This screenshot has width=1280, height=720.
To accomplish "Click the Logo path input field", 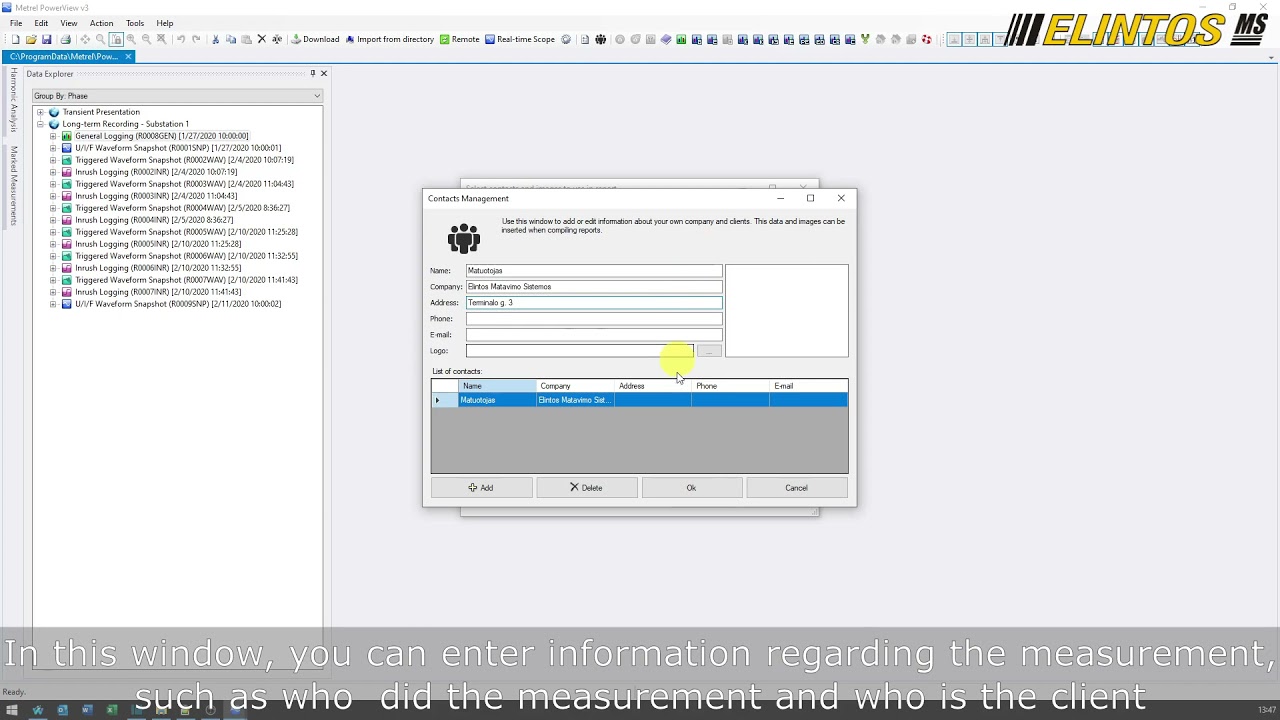I will 579,351.
